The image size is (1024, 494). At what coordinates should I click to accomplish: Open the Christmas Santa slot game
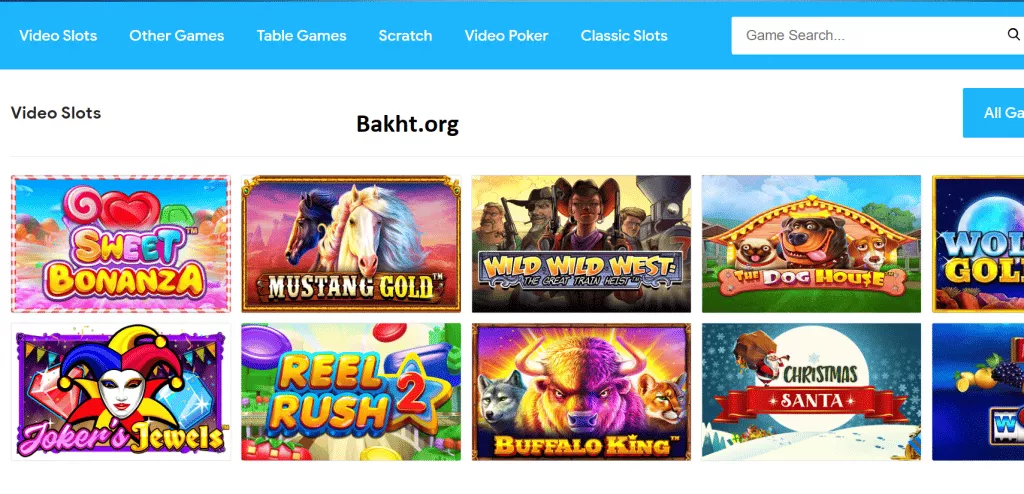coord(811,391)
